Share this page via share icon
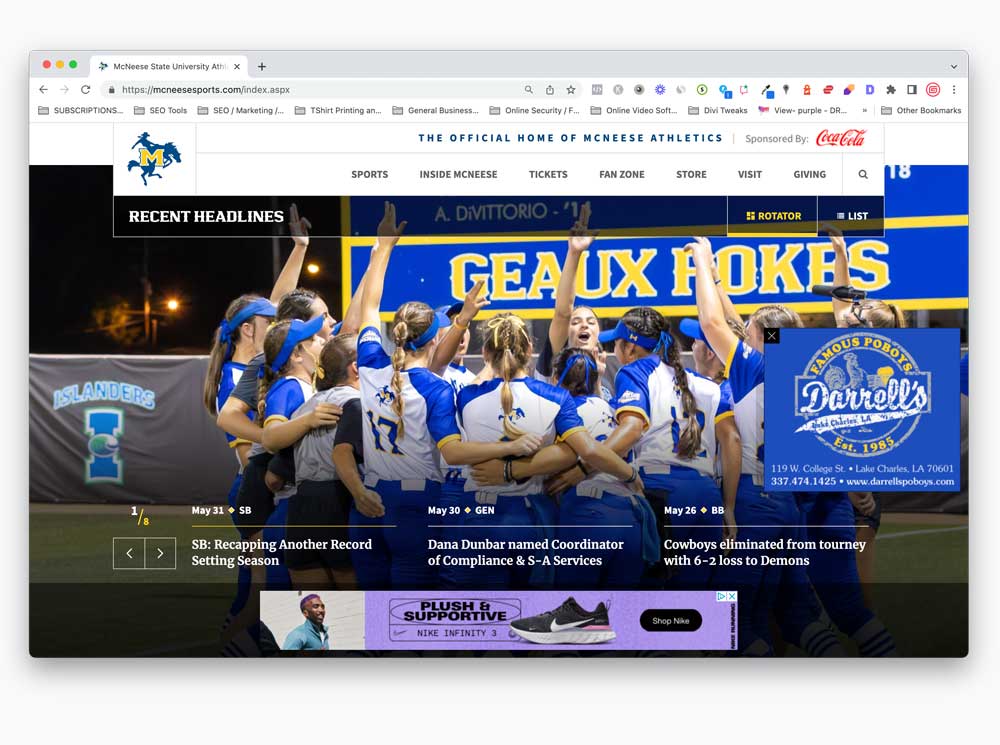Image resolution: width=1000 pixels, height=745 pixels. pyautogui.click(x=550, y=90)
